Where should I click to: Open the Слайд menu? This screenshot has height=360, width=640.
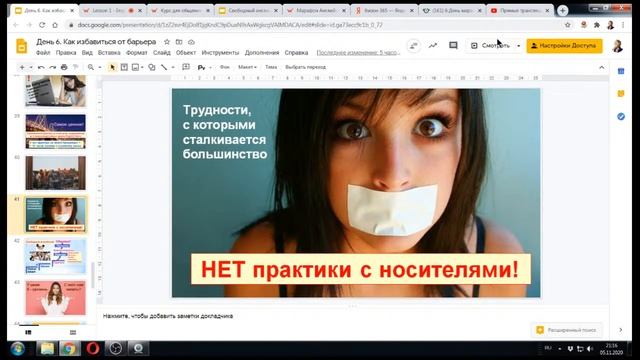[x=162, y=53]
